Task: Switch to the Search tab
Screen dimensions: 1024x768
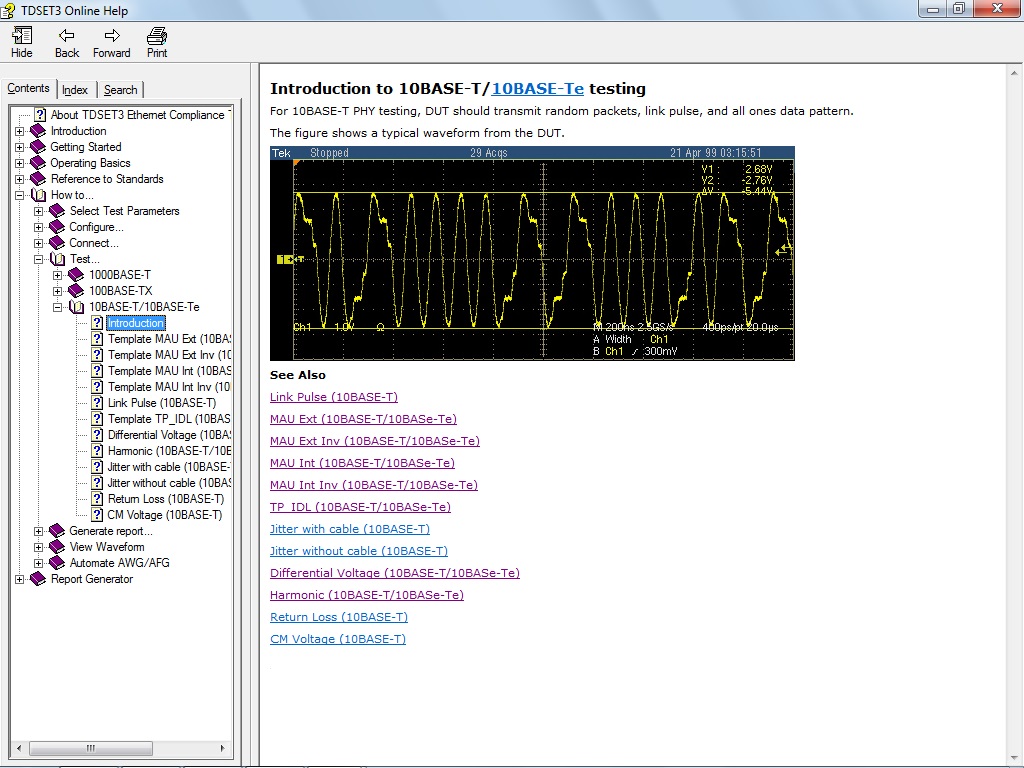Action: click(121, 90)
